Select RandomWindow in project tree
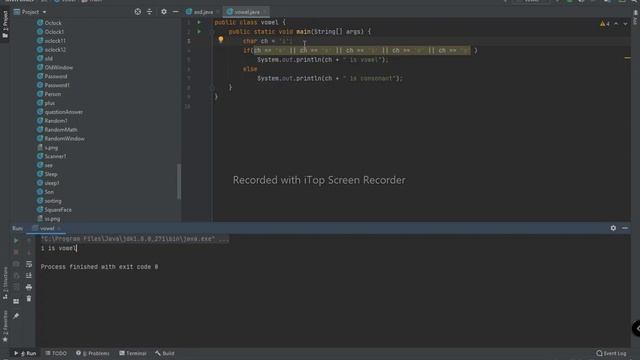Viewport: 640px width, 360px height. click(x=60, y=139)
